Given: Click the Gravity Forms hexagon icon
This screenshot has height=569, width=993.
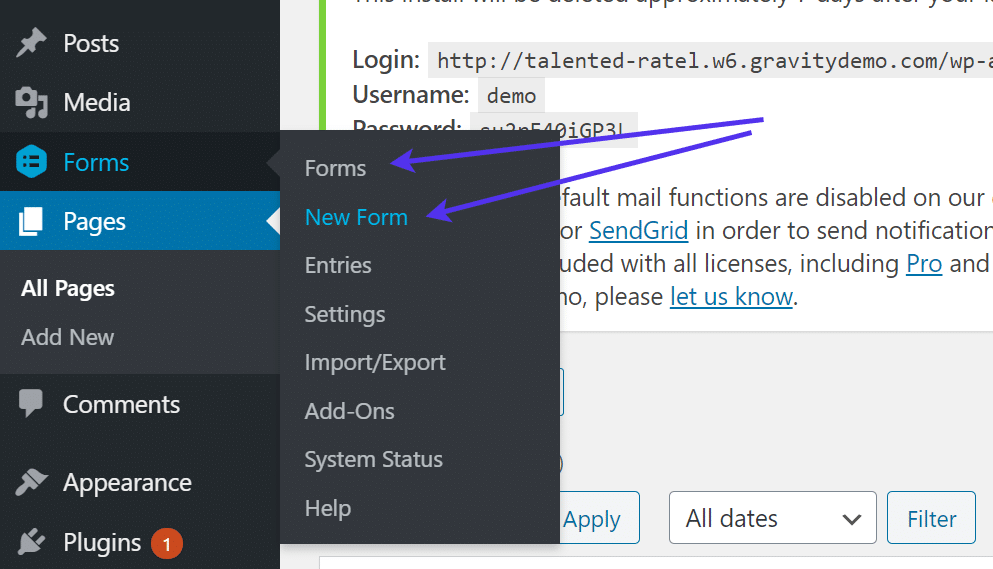Looking at the screenshot, I should point(32,162).
